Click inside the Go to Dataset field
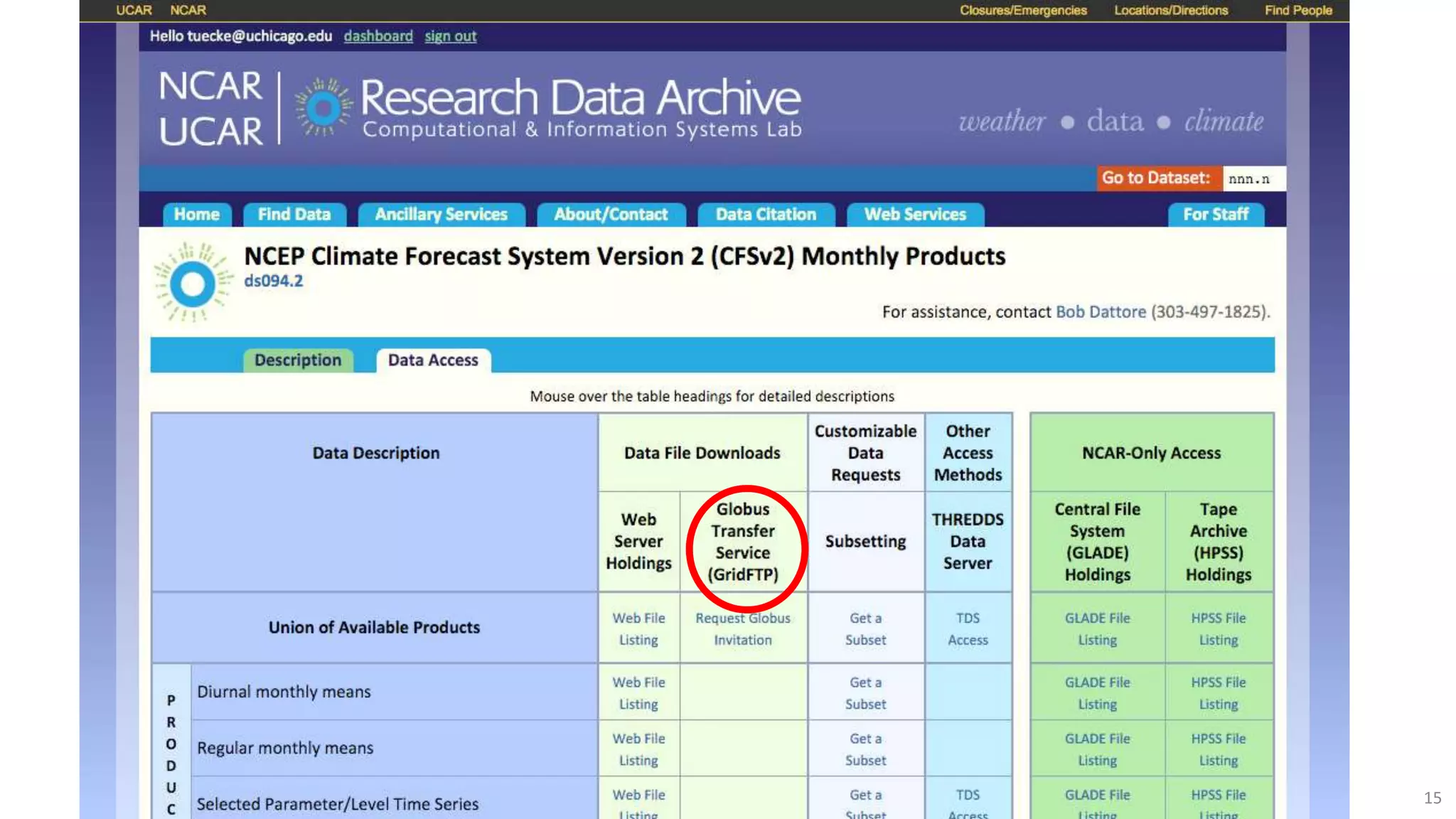This screenshot has width=1456, height=819. tap(1253, 178)
